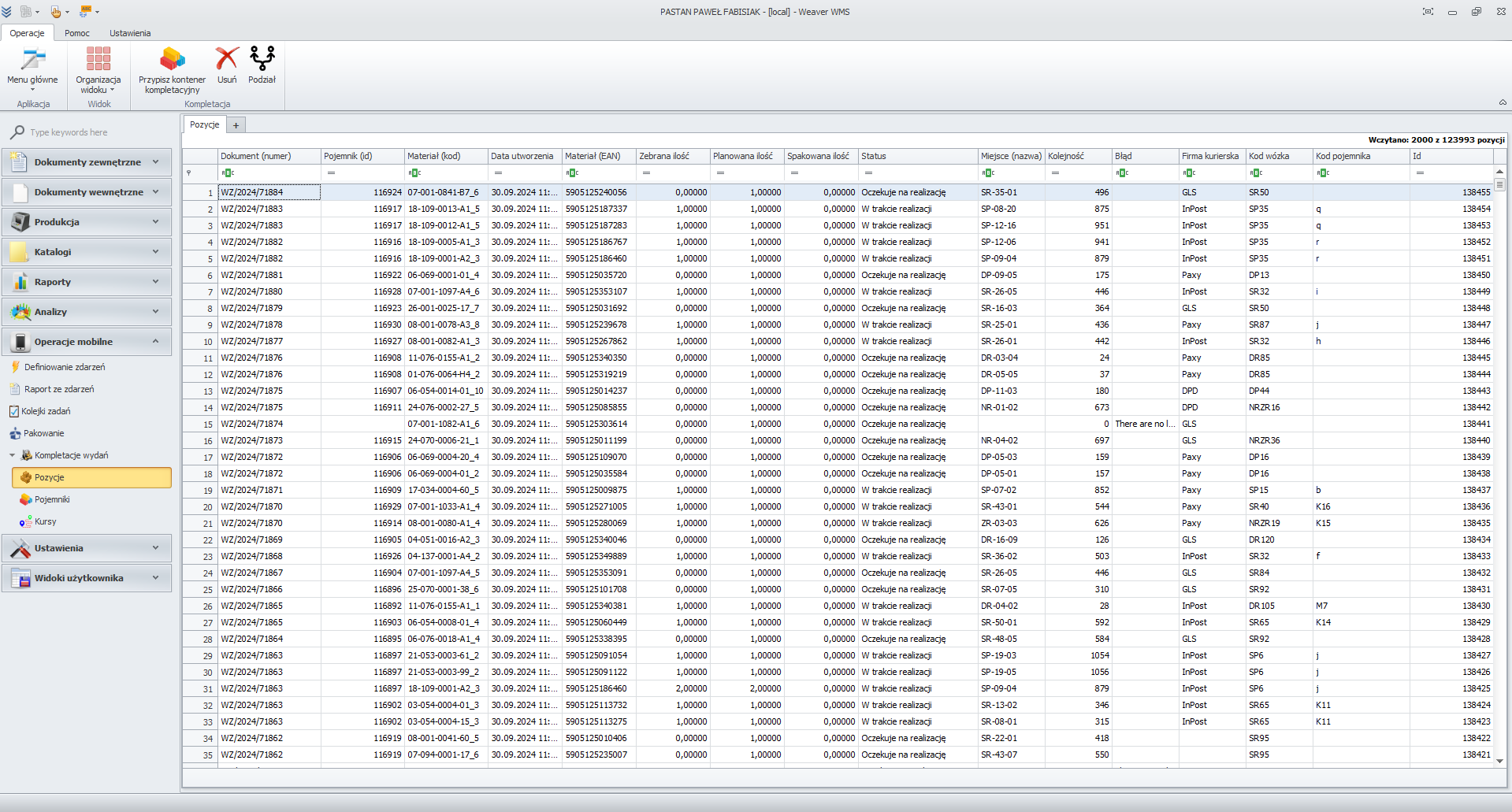Switch to the Pomoc ribbon tab
The height and width of the screenshot is (812, 1512).
[76, 33]
